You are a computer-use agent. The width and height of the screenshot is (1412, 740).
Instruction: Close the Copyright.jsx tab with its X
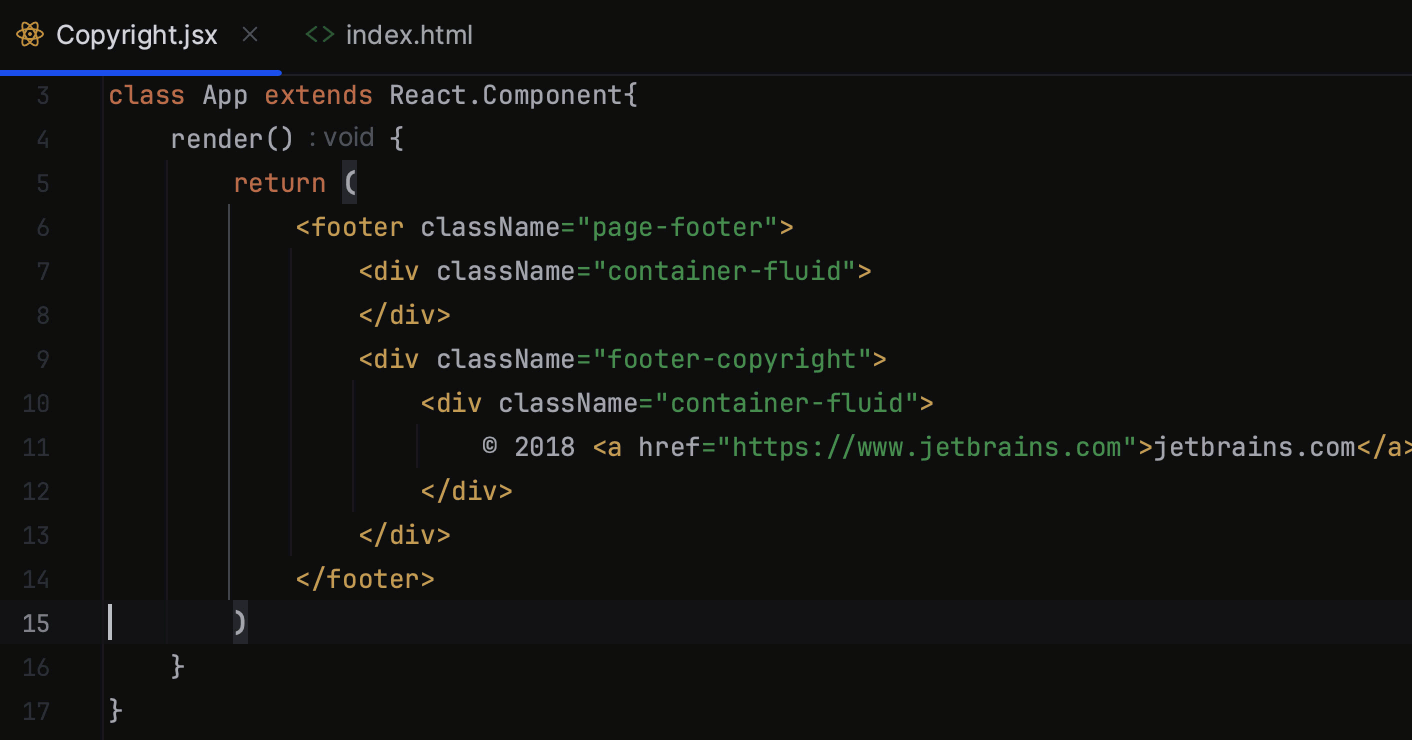pyautogui.click(x=249, y=34)
